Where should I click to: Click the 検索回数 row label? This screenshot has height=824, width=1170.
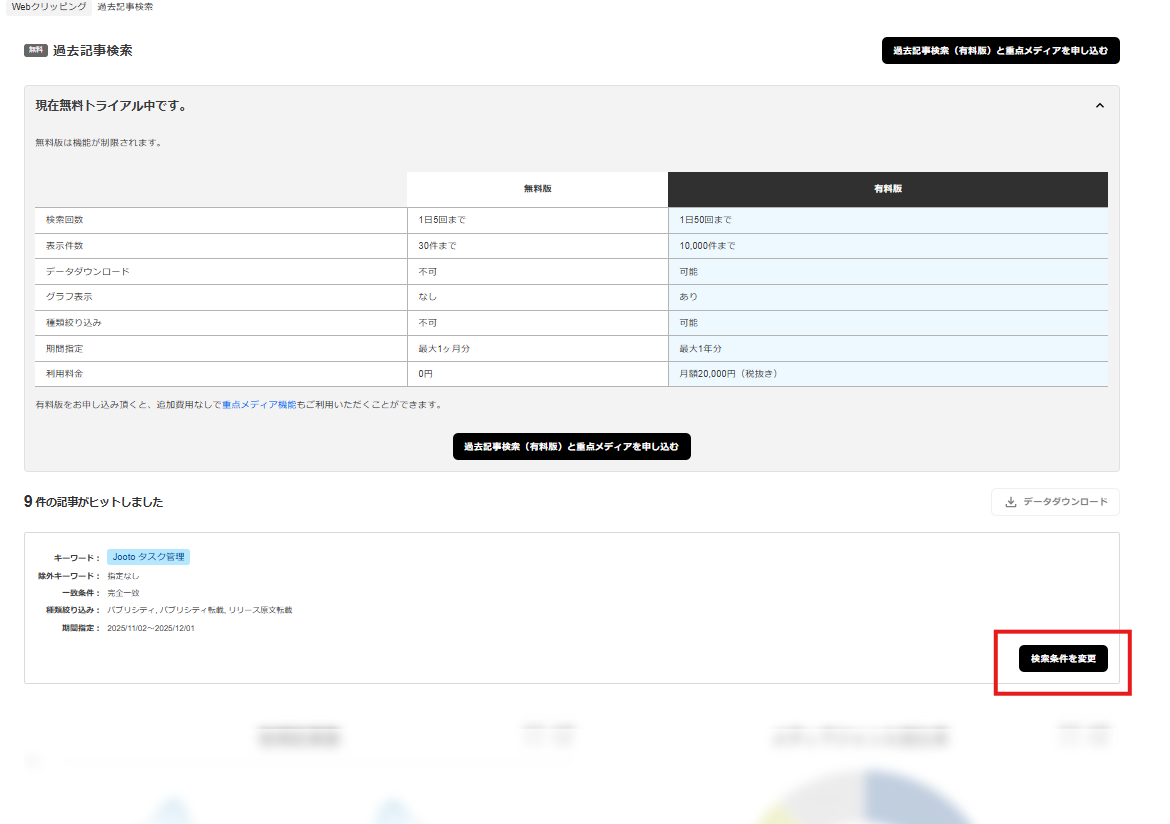66,220
